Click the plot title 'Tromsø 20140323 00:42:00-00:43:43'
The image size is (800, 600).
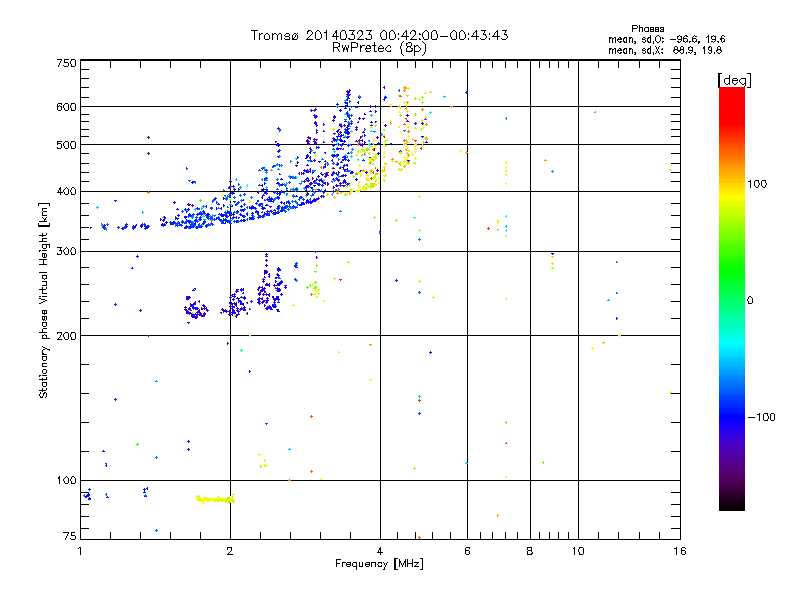[x=379, y=35]
